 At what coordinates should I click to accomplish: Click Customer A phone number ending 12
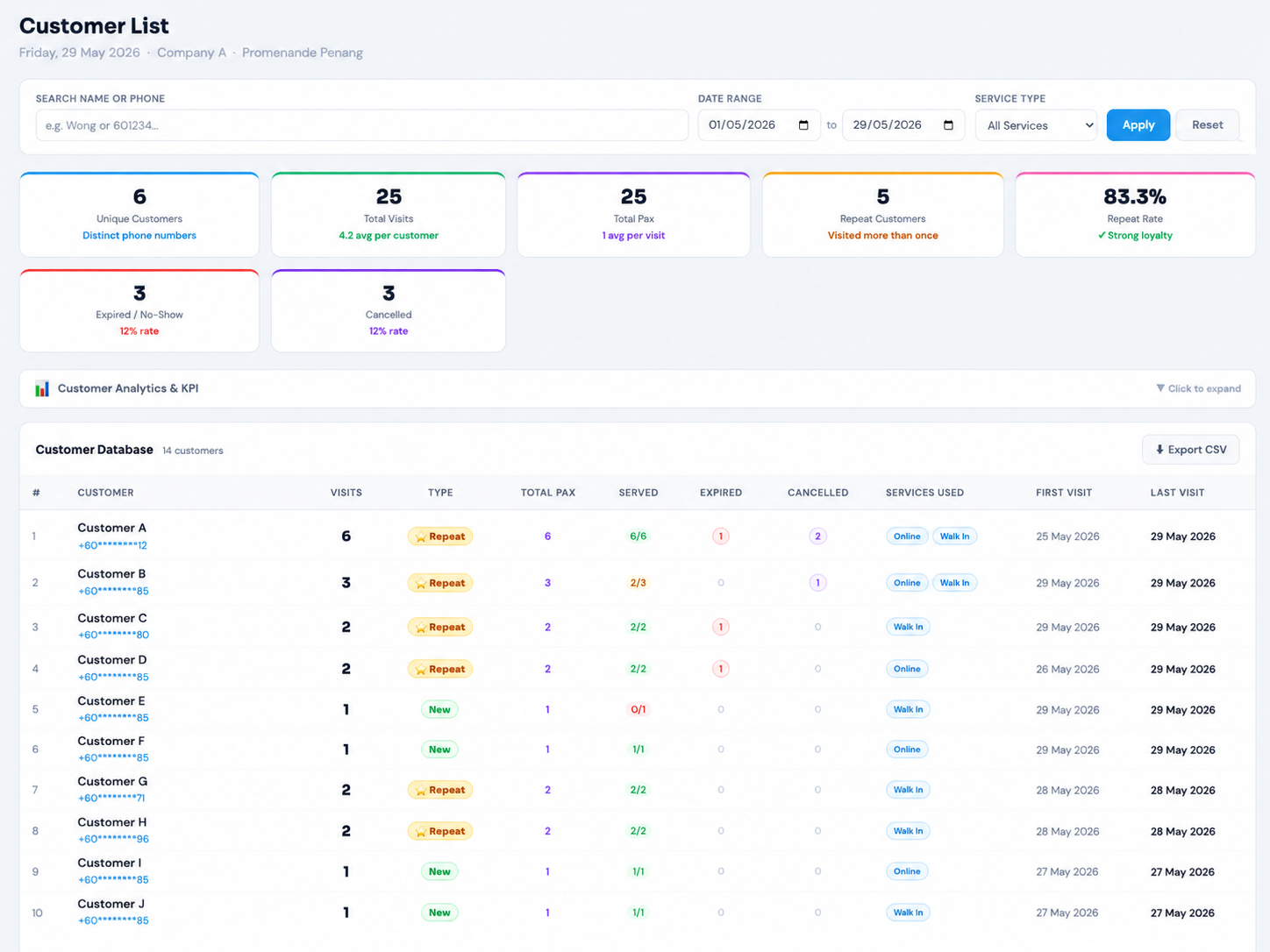point(112,545)
